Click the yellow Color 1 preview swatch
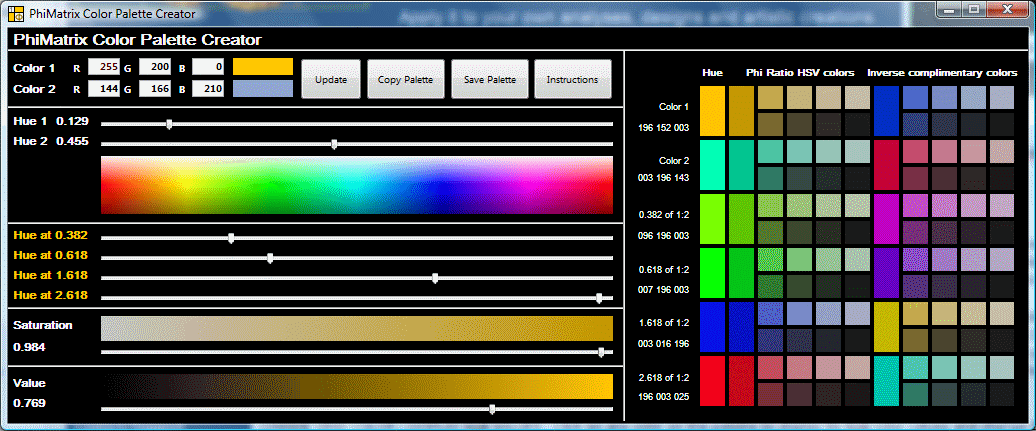The height and width of the screenshot is (431, 1036). tap(263, 67)
